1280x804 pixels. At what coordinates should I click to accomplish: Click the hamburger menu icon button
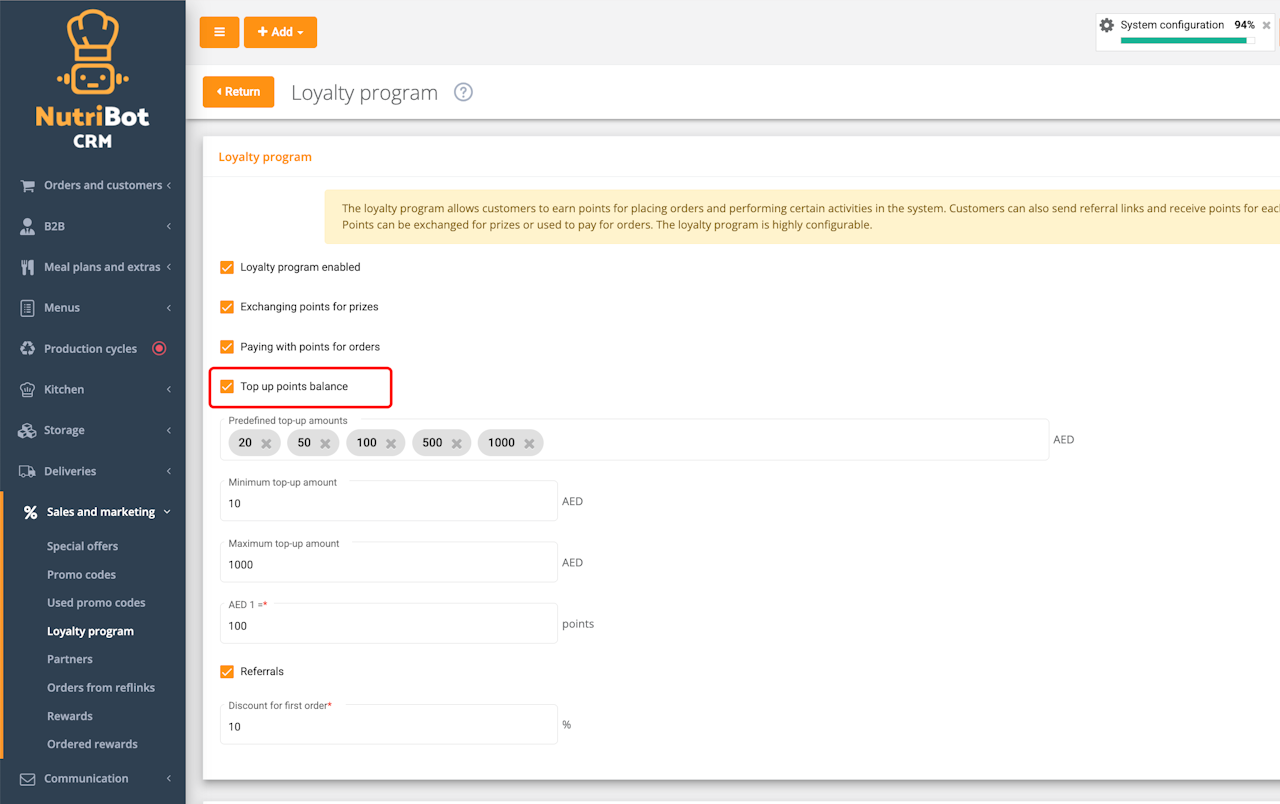219,32
